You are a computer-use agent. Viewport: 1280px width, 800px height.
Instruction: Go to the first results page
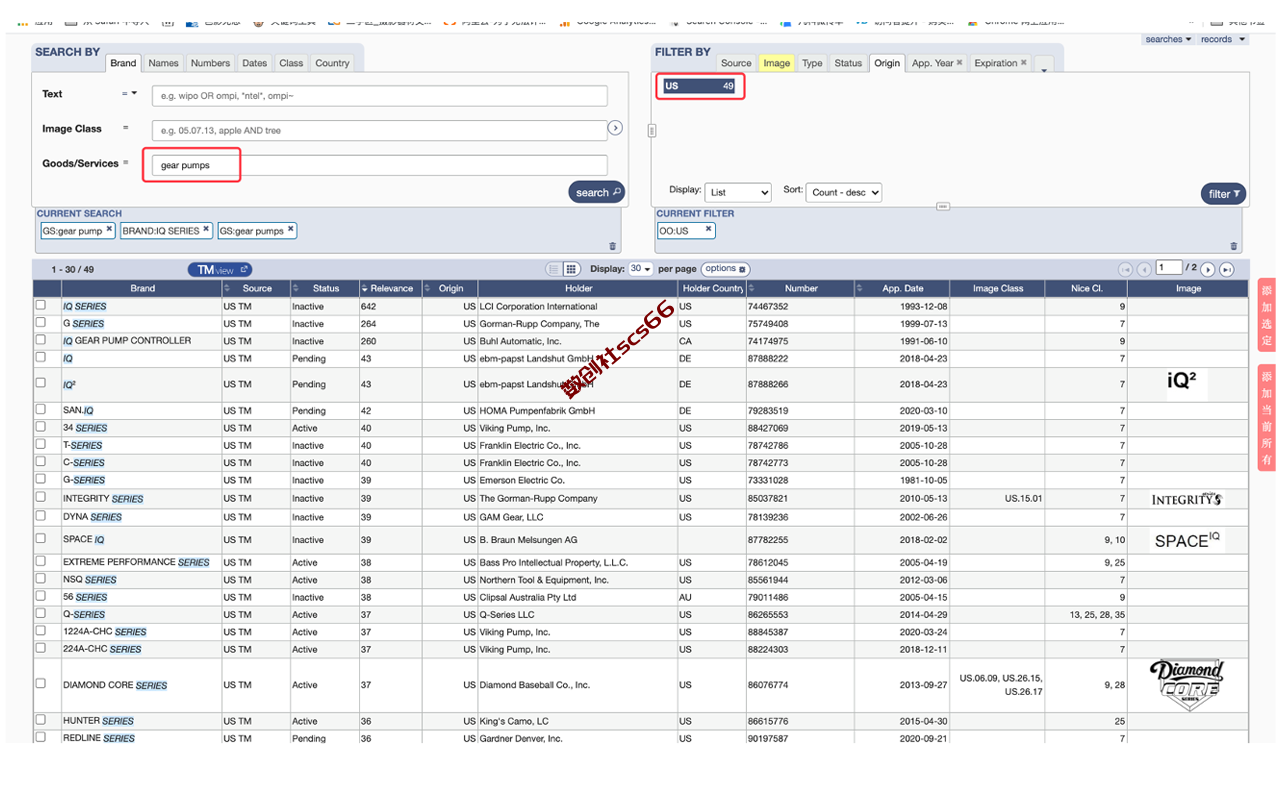tap(1126, 269)
